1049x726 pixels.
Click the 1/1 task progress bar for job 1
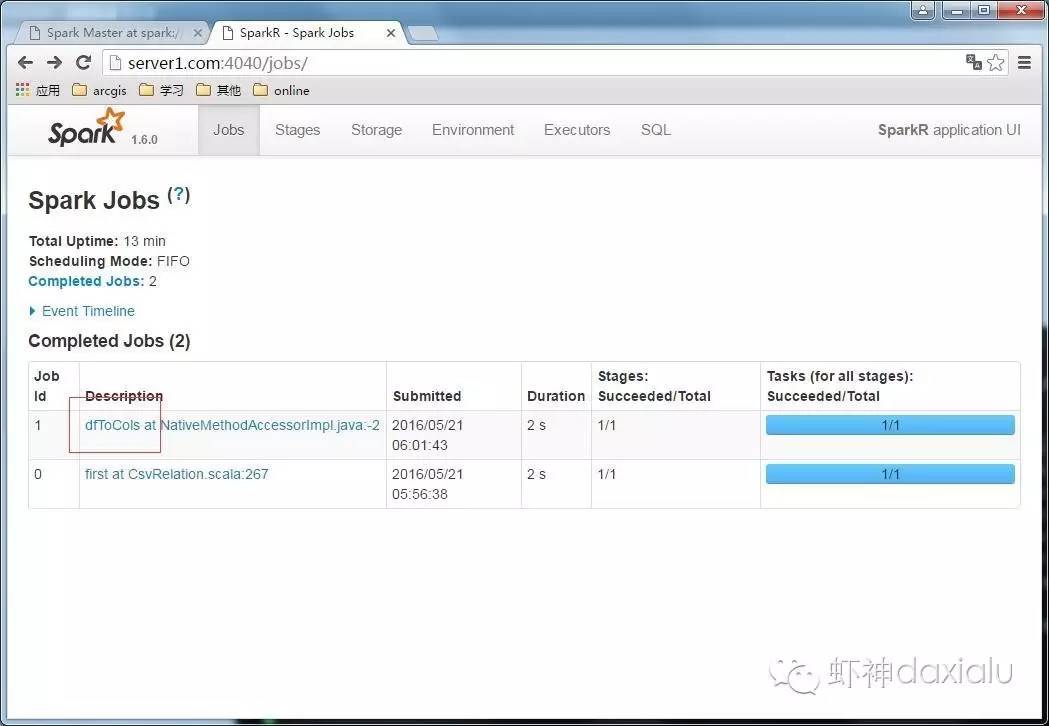[890, 425]
